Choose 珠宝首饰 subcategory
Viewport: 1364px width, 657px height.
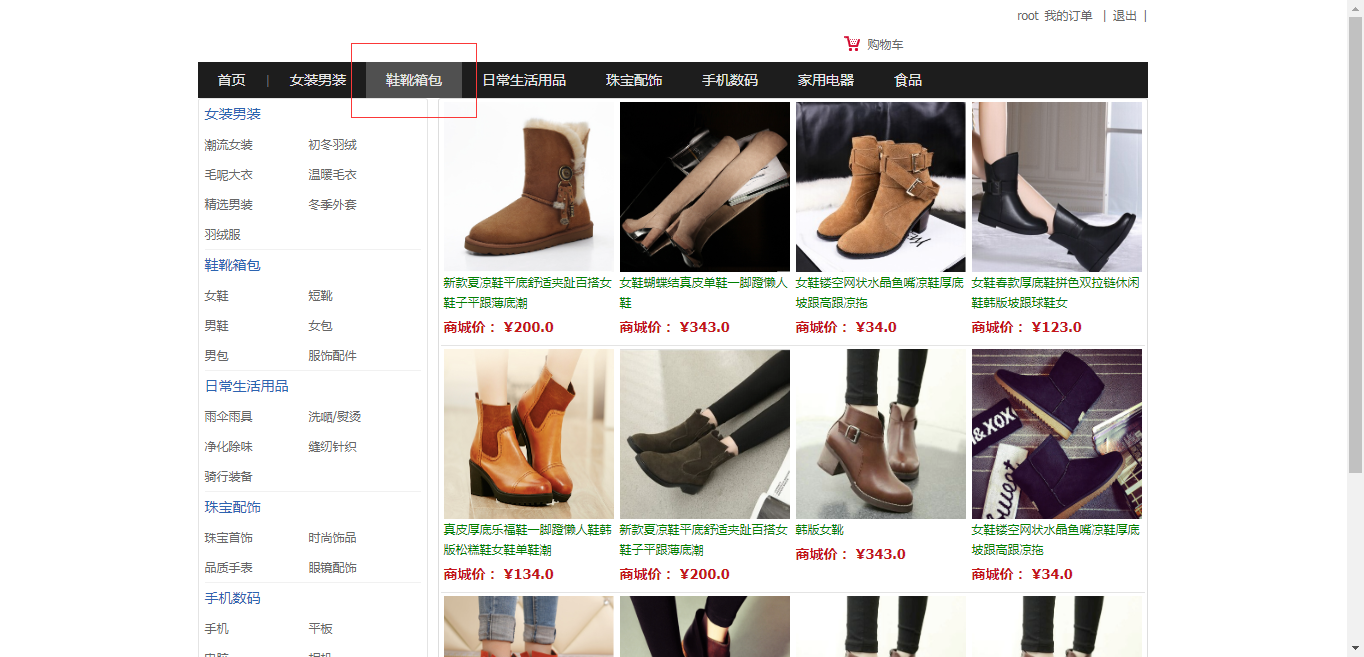coord(229,538)
